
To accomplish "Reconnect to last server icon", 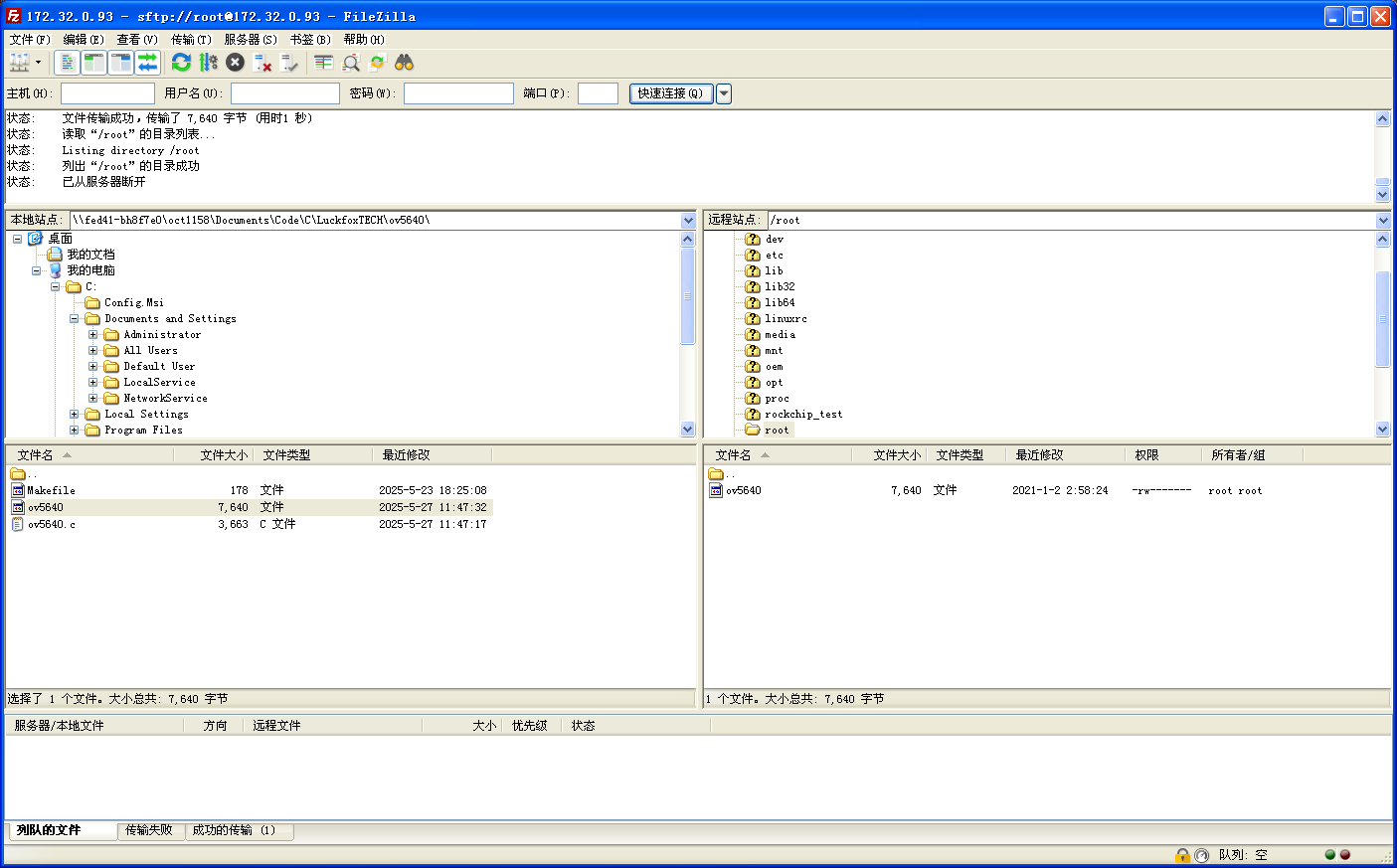I will point(289,63).
